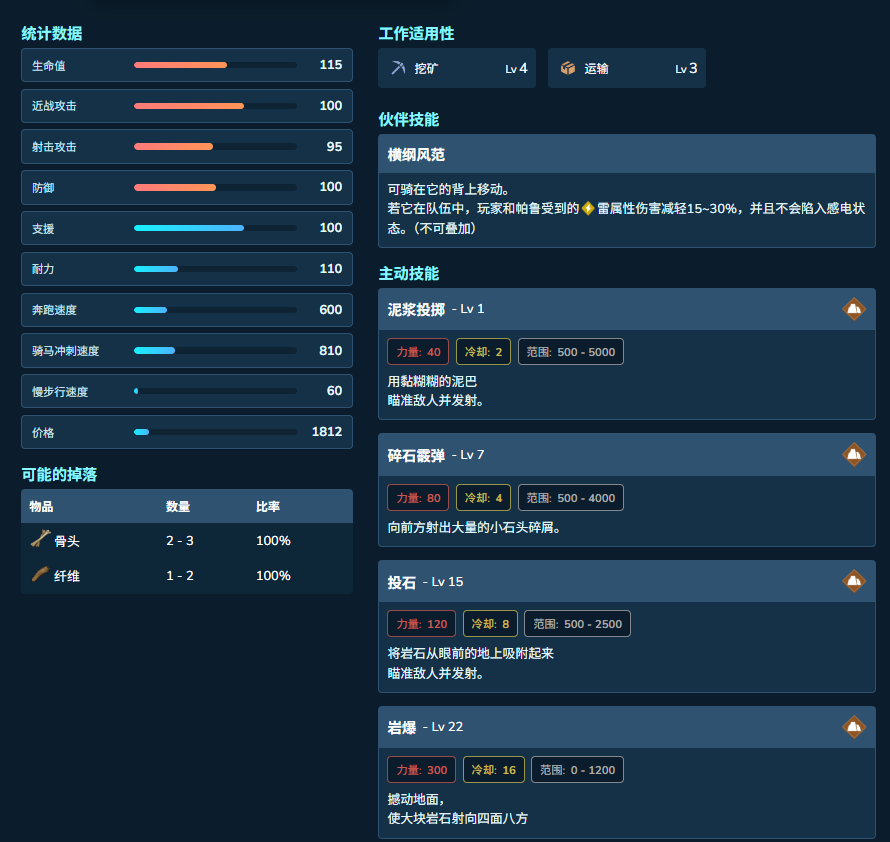
Task: Click the 射击攻击 stat bar
Action: (215, 146)
